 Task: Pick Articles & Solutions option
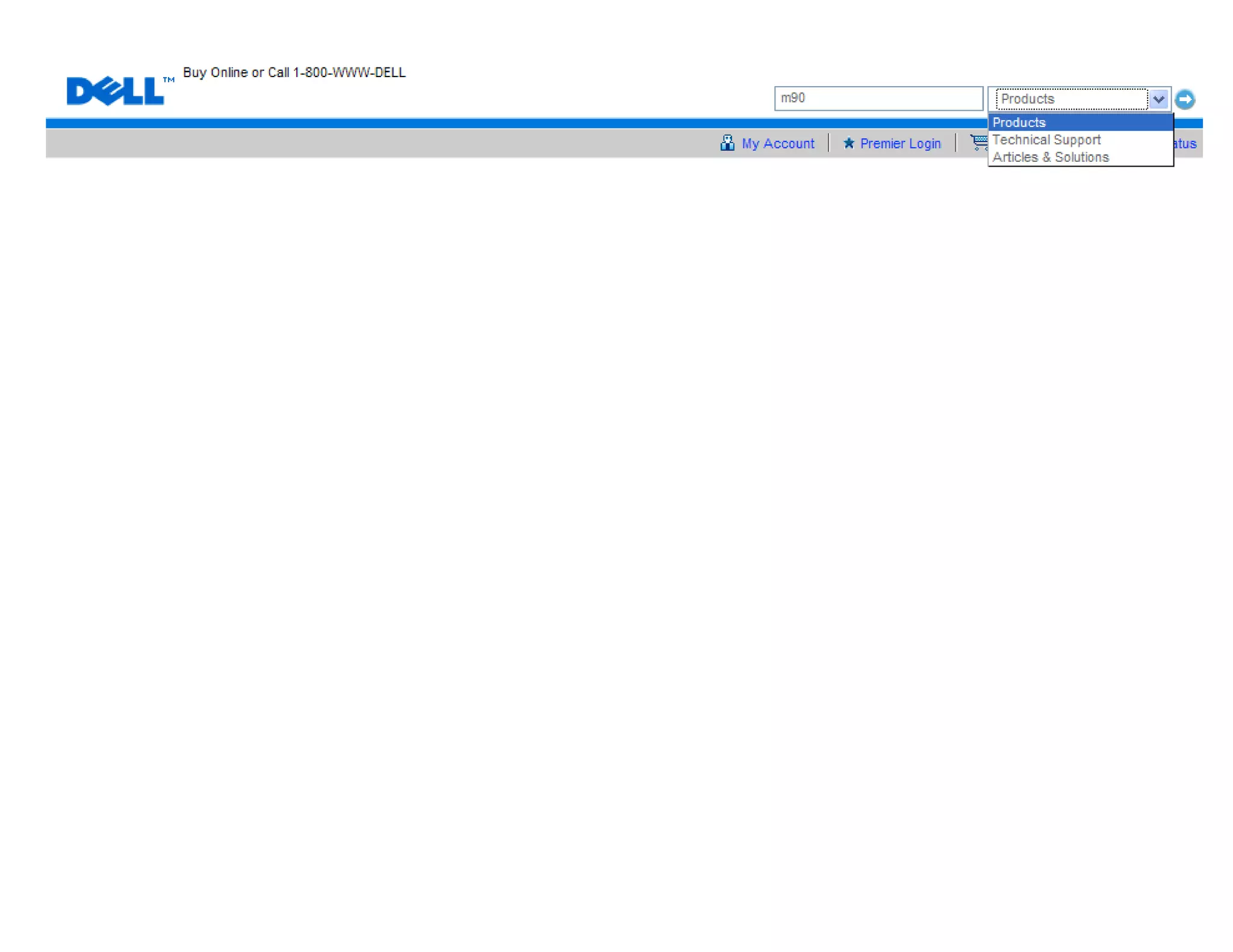pos(1051,157)
